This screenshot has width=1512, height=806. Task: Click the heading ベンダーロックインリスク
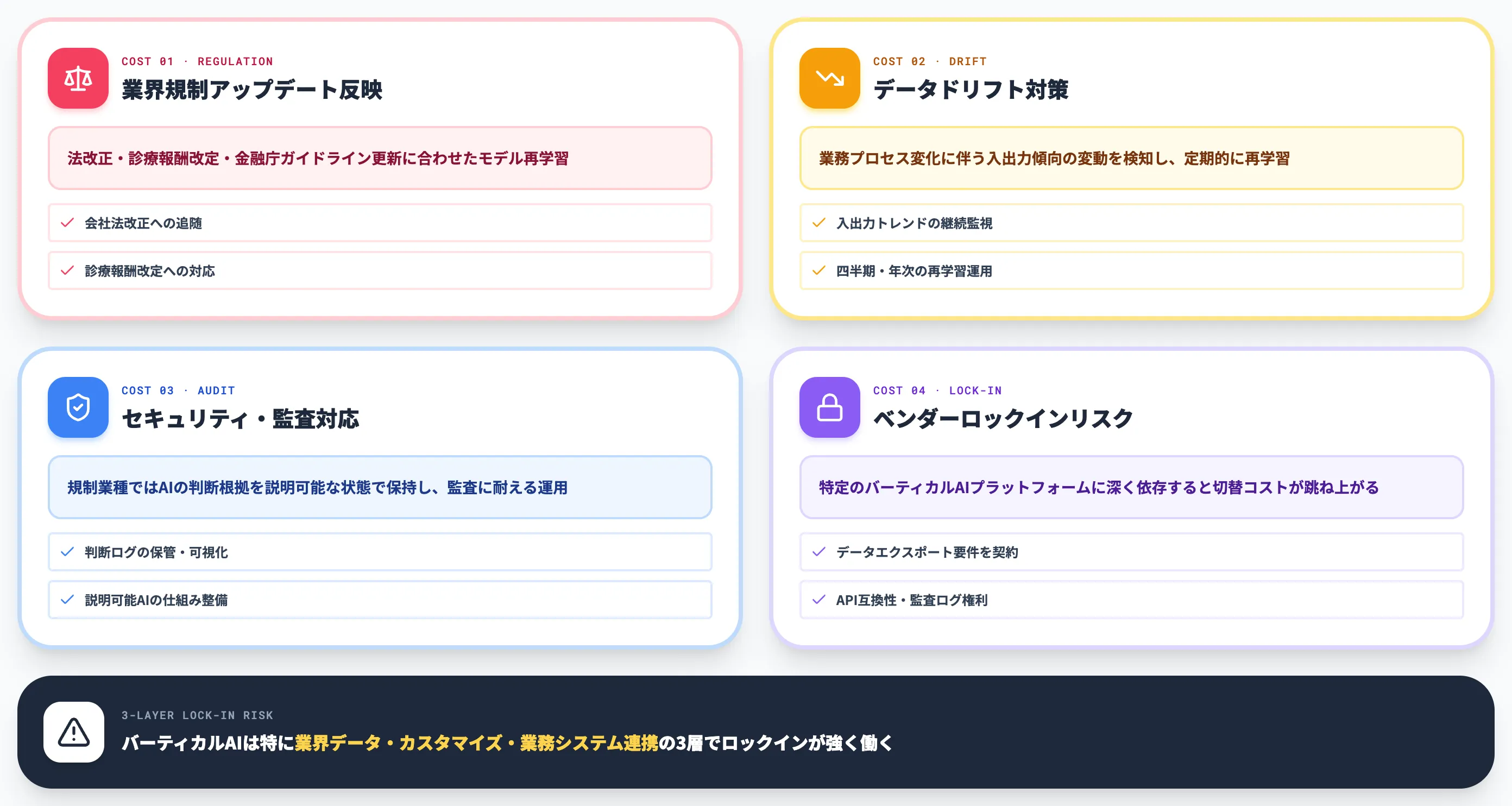pos(1003,419)
